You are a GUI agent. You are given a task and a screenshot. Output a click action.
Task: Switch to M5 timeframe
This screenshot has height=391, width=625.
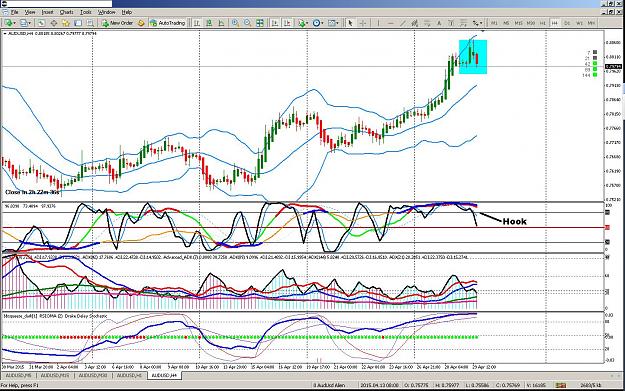tap(506, 23)
